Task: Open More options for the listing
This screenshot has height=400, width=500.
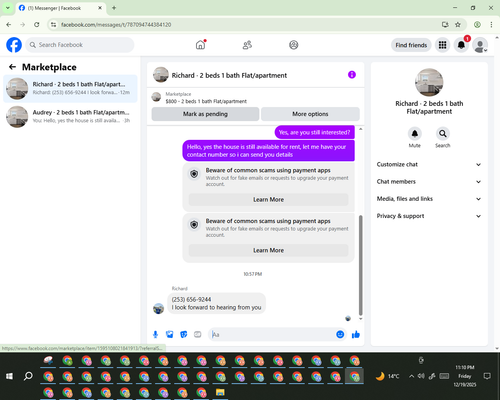Action: click(310, 114)
